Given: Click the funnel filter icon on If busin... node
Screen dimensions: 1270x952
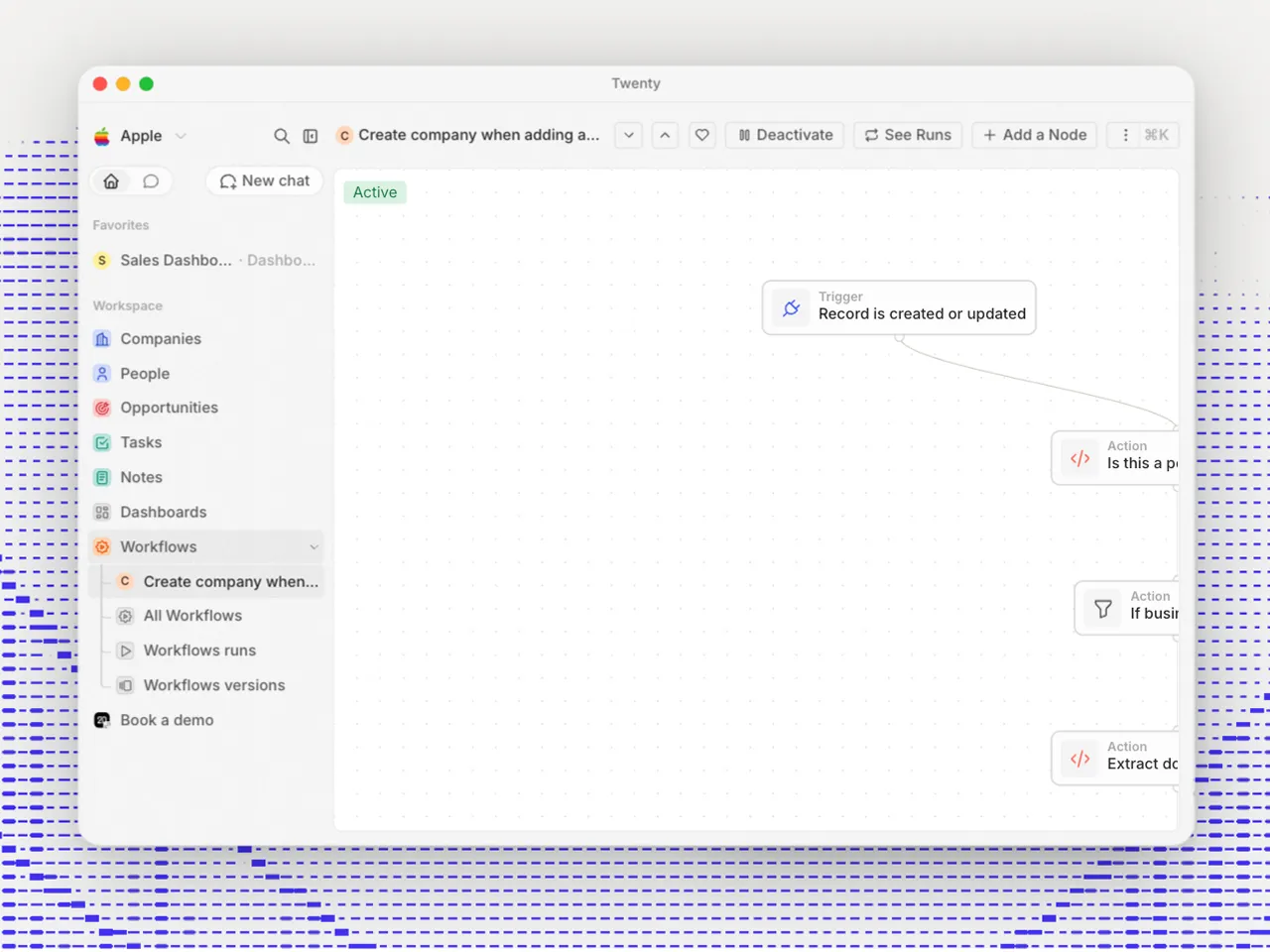Looking at the screenshot, I should click(x=1103, y=608).
